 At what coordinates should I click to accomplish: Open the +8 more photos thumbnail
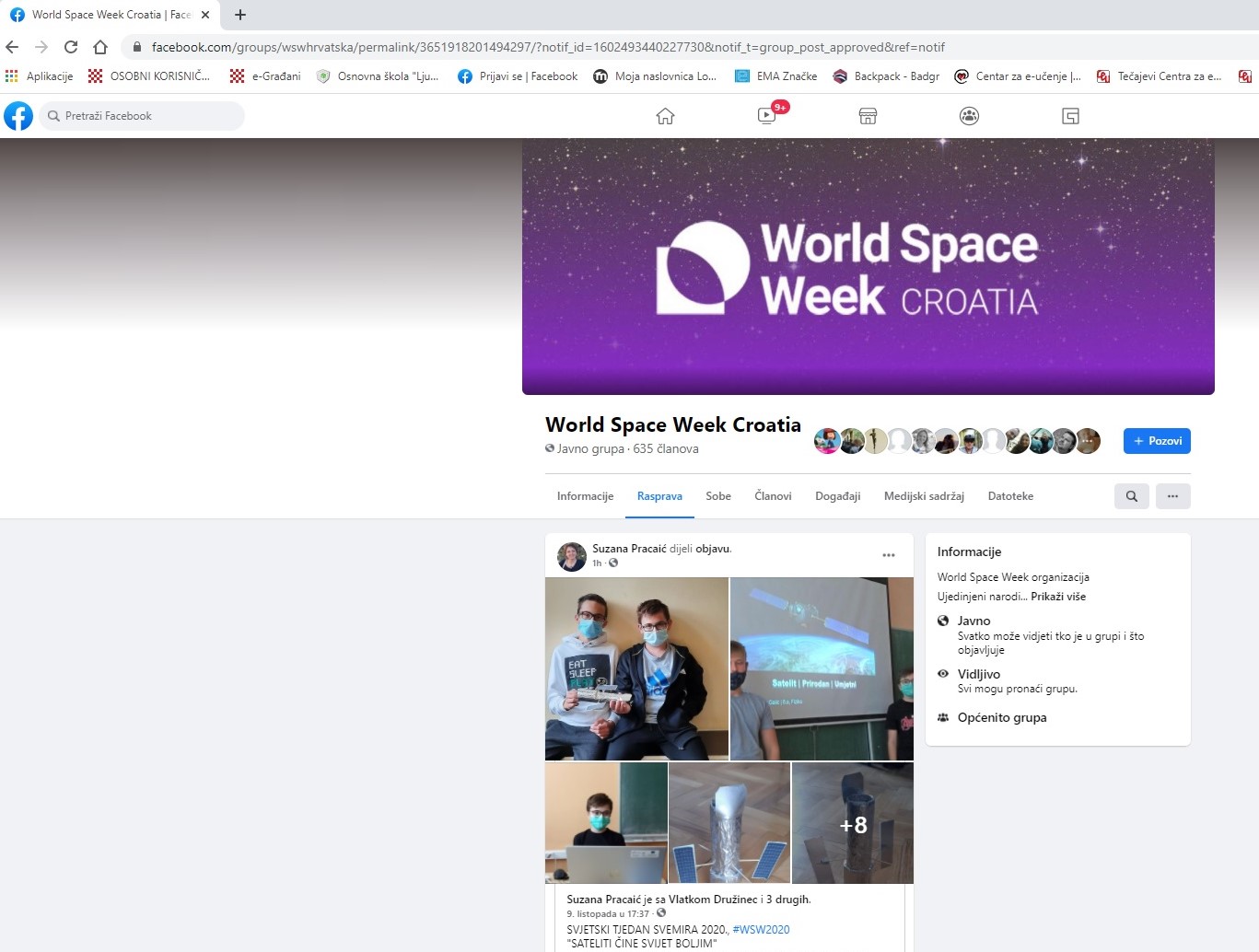[x=853, y=823]
